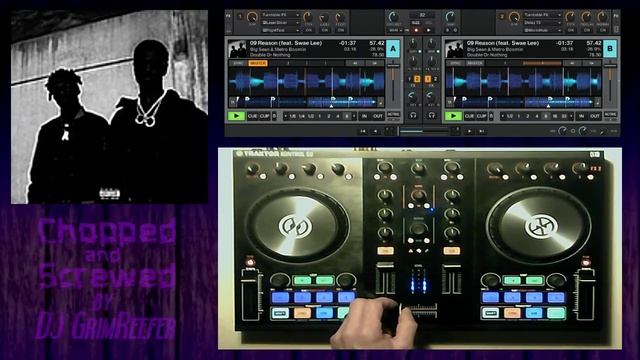This screenshot has width=640, height=360.
Task: Toggle first effect ON in FX unit 1
Action: (309, 30)
